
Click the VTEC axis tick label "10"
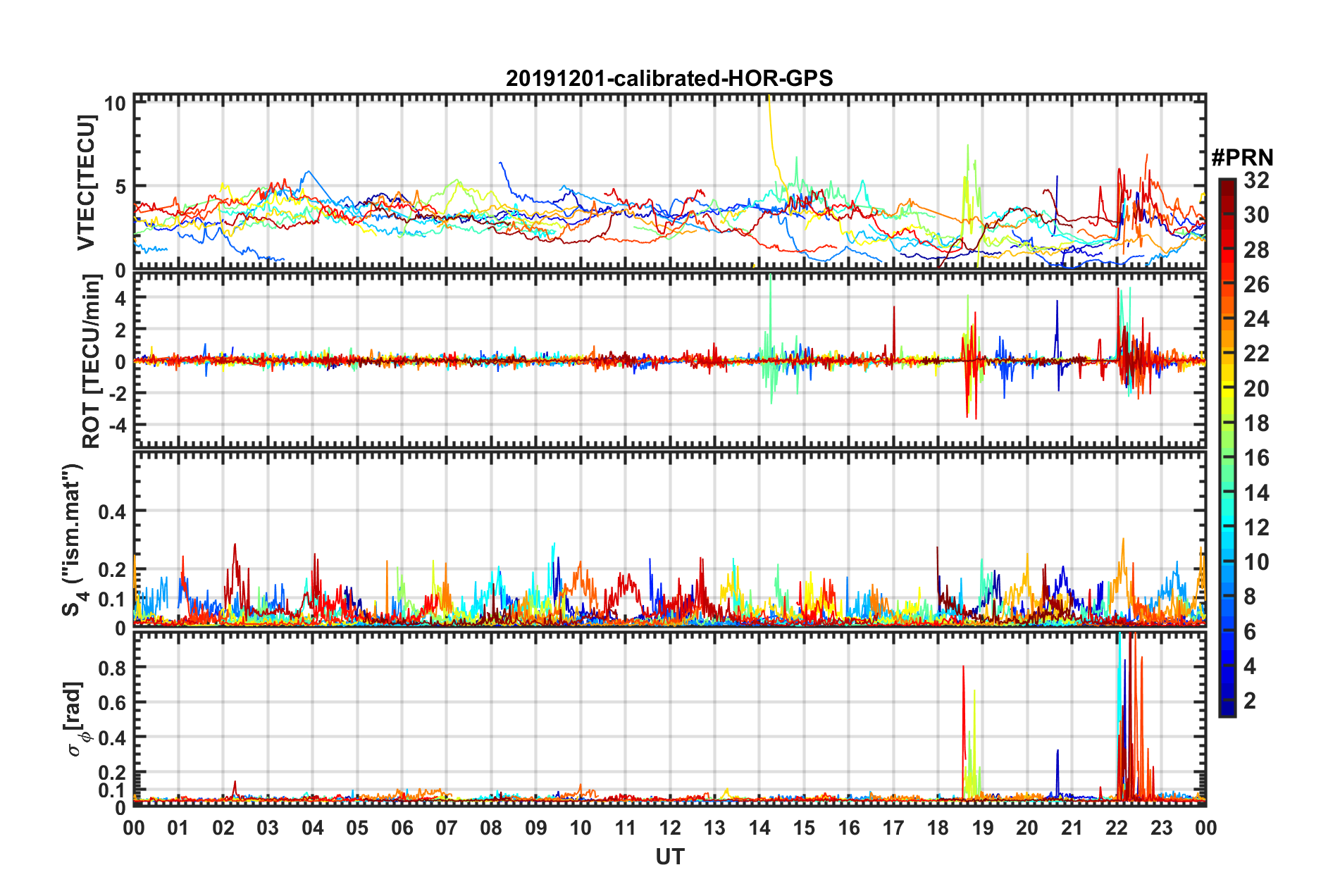(x=115, y=104)
